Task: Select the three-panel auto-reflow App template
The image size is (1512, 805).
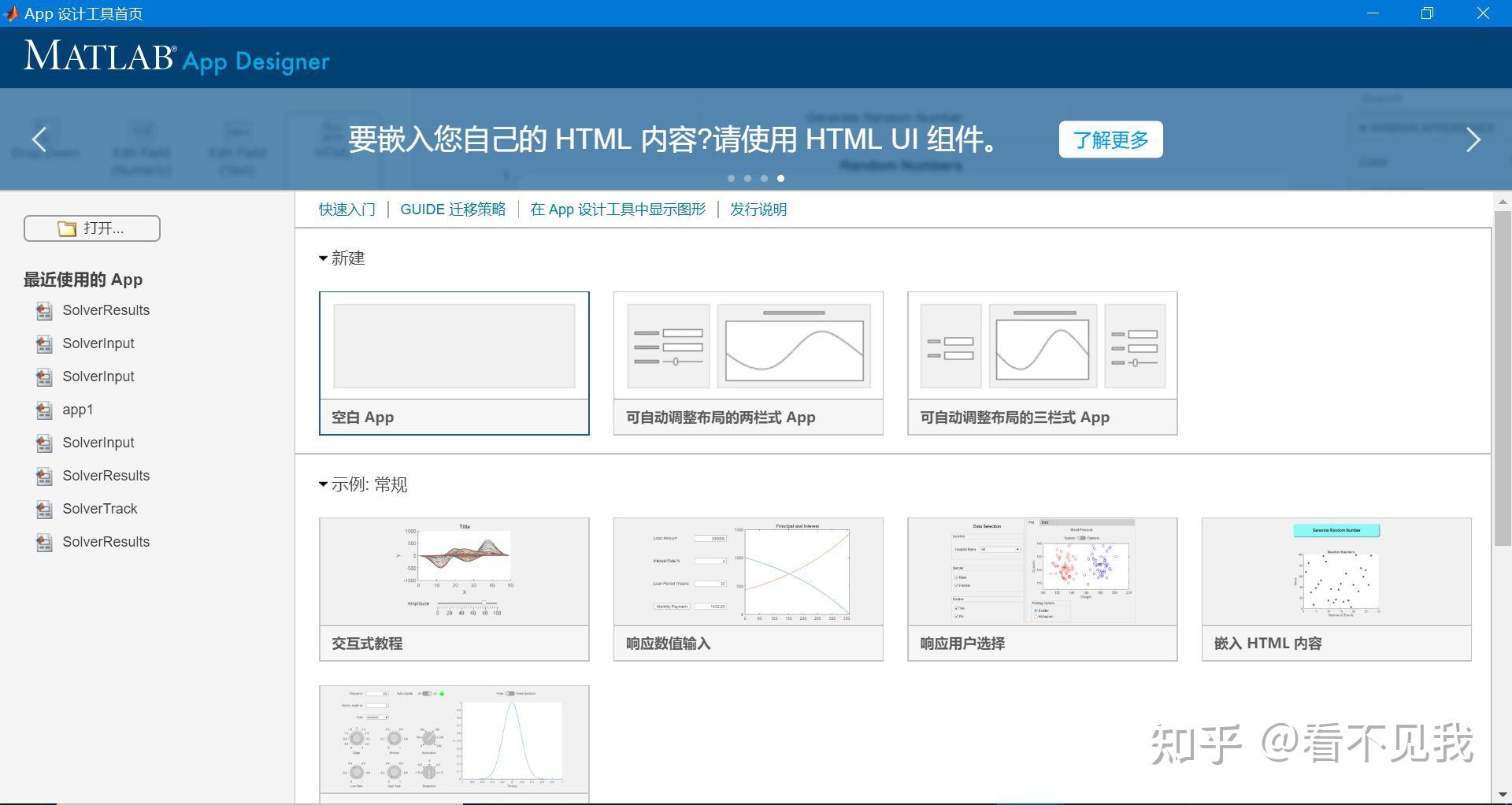Action: pyautogui.click(x=1041, y=362)
